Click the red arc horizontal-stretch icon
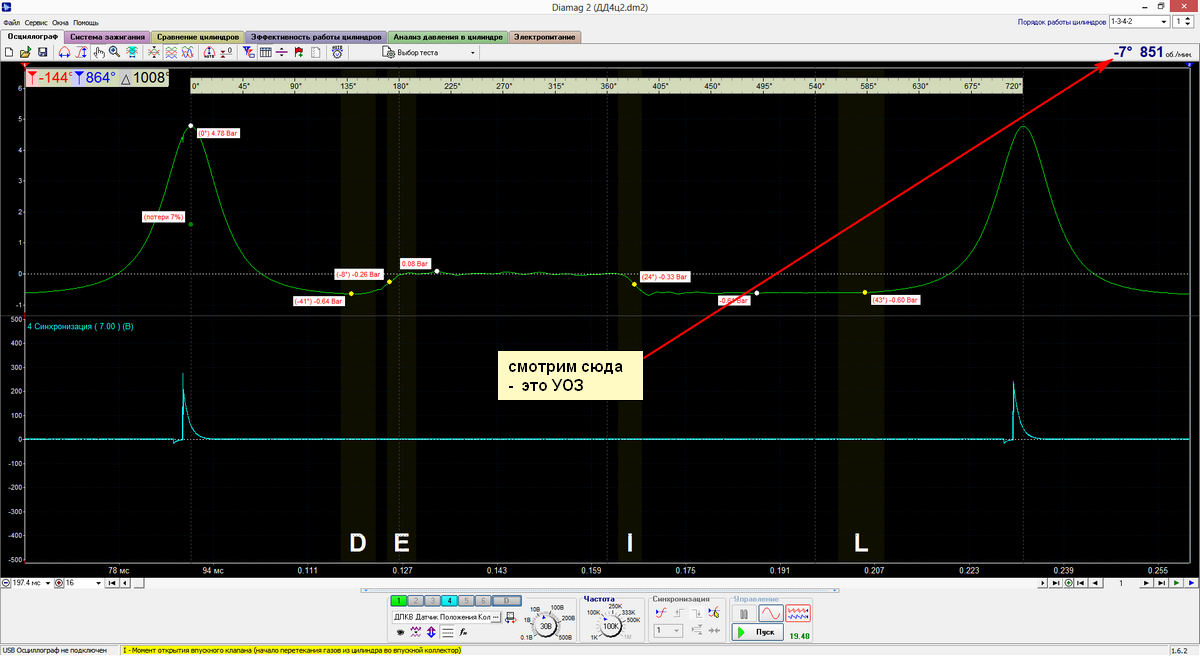This screenshot has height=656, width=1200. pyautogui.click(x=64, y=52)
